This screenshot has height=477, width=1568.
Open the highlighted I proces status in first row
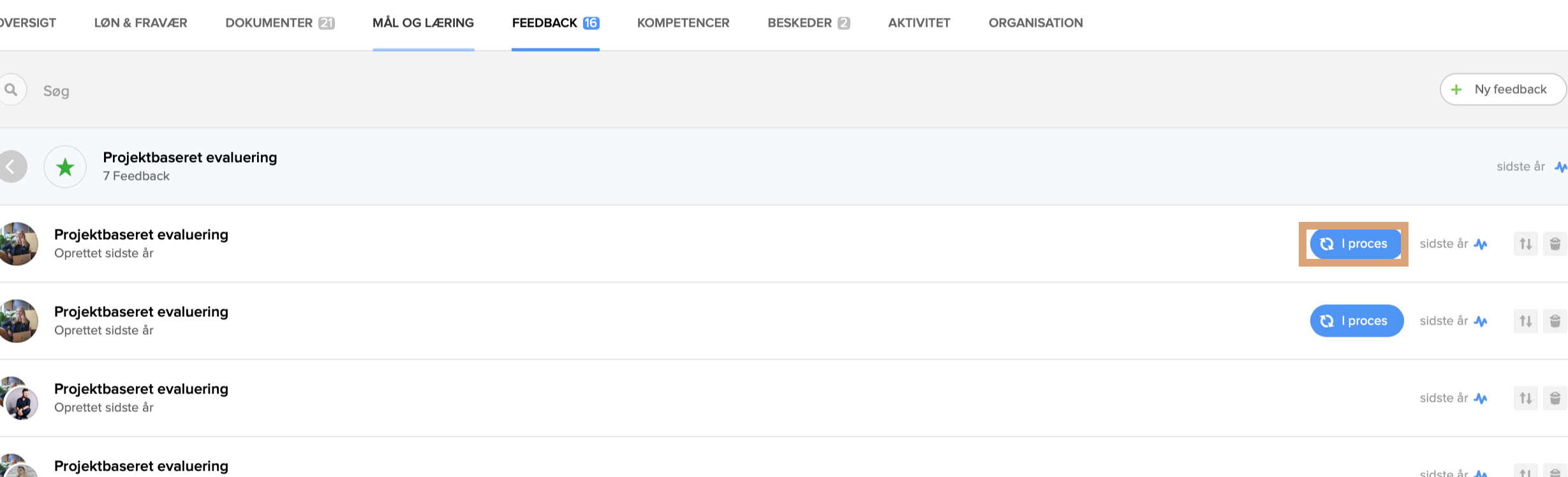click(x=1356, y=244)
